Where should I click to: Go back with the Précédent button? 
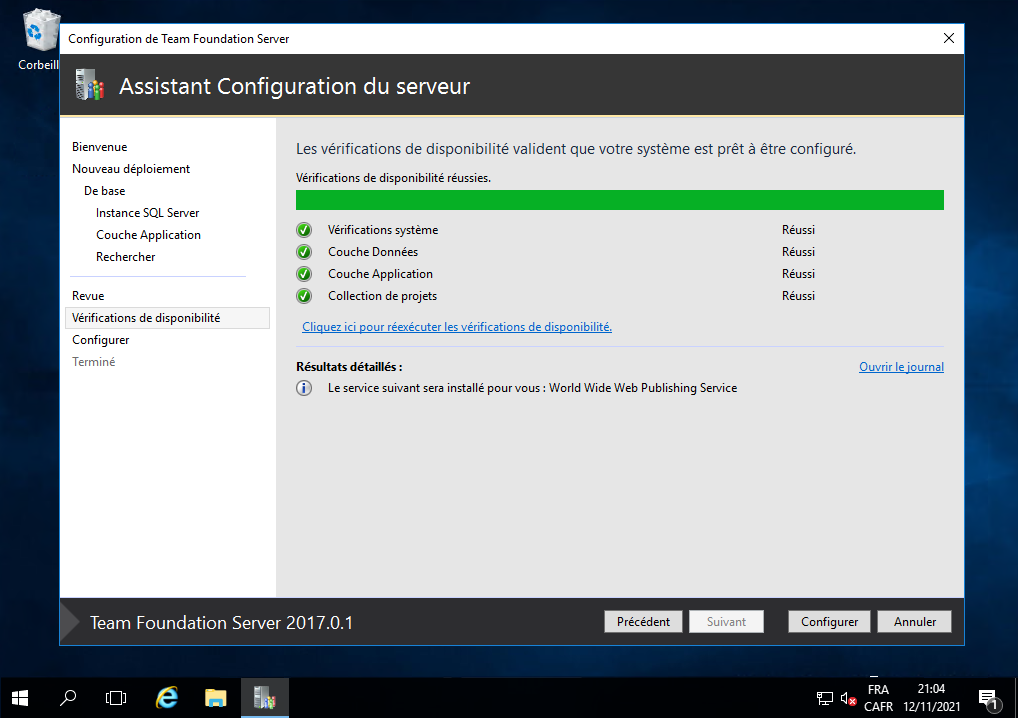643,622
